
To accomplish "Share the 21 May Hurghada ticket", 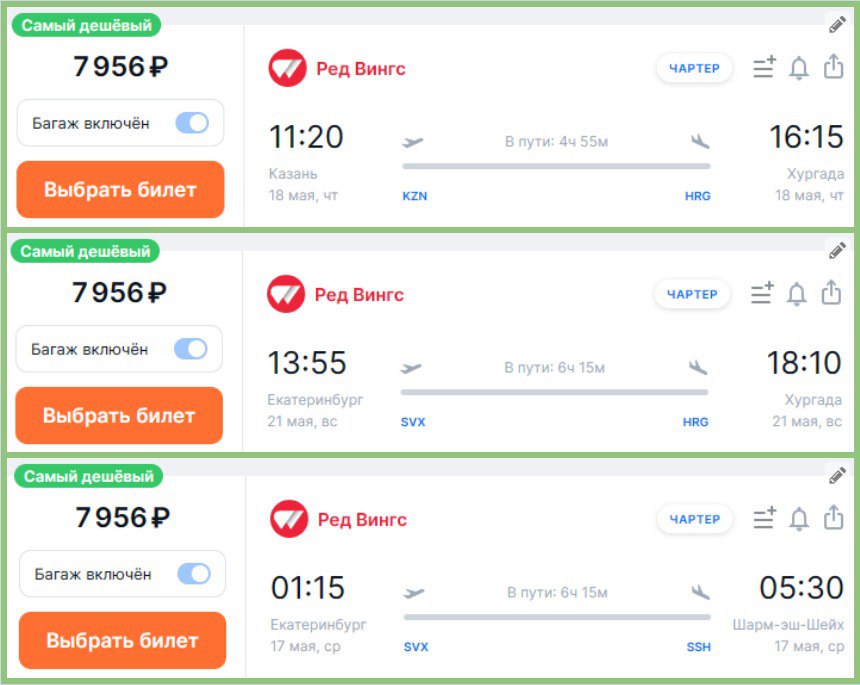I will pos(831,294).
